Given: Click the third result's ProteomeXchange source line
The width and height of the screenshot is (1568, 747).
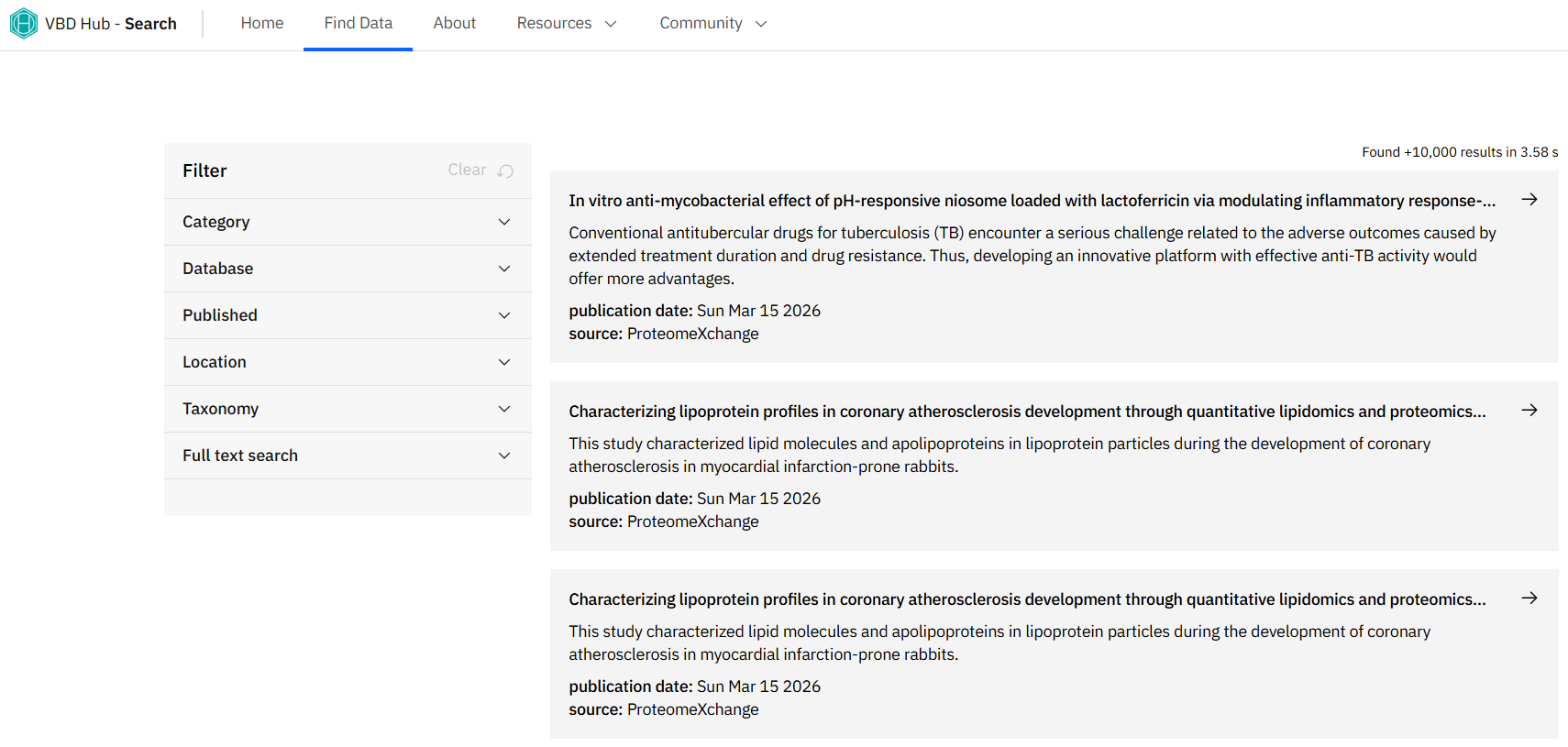Looking at the screenshot, I should (x=664, y=709).
